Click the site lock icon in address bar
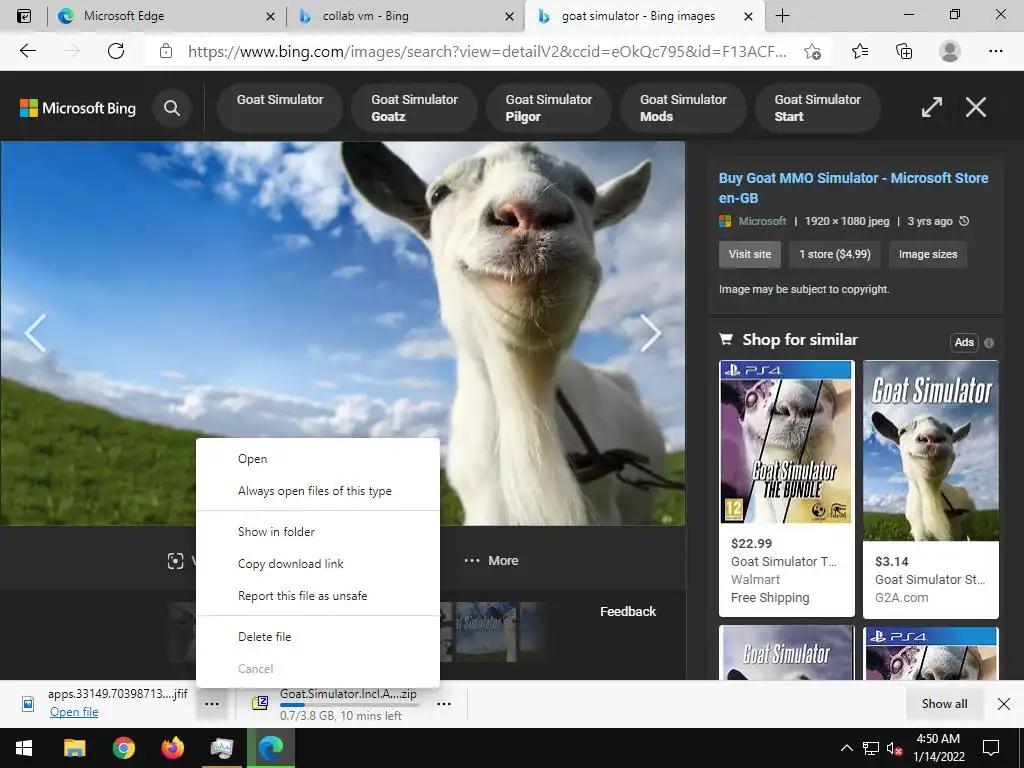This screenshot has width=1024, height=768. [166, 51]
